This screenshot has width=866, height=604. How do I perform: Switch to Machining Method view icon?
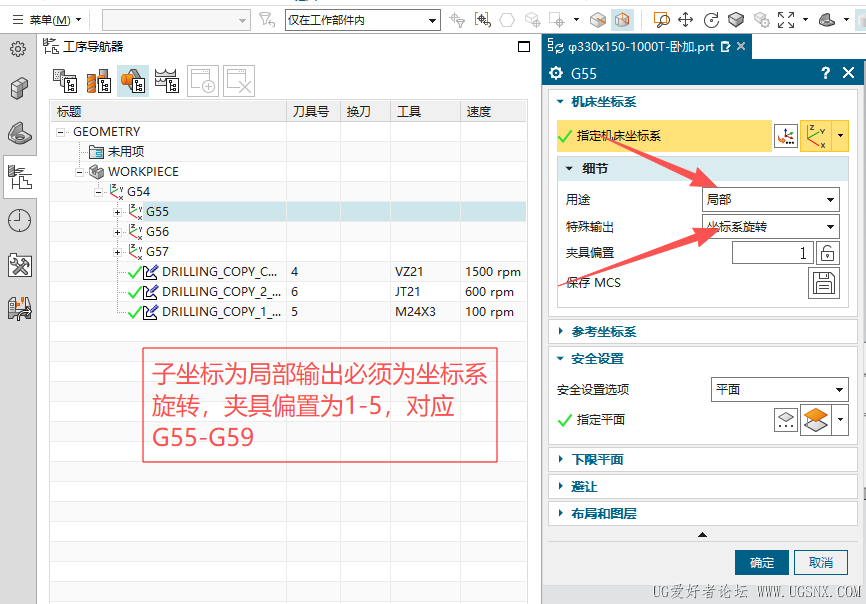(x=167, y=81)
